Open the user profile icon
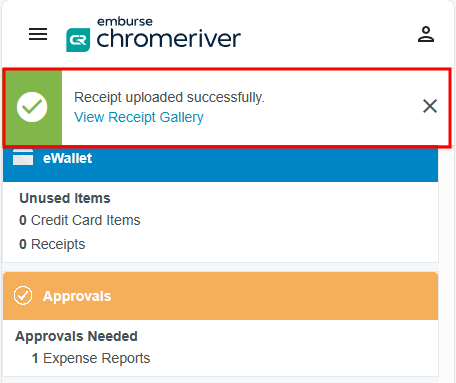Viewport: 456px width, 383px height. tap(426, 34)
